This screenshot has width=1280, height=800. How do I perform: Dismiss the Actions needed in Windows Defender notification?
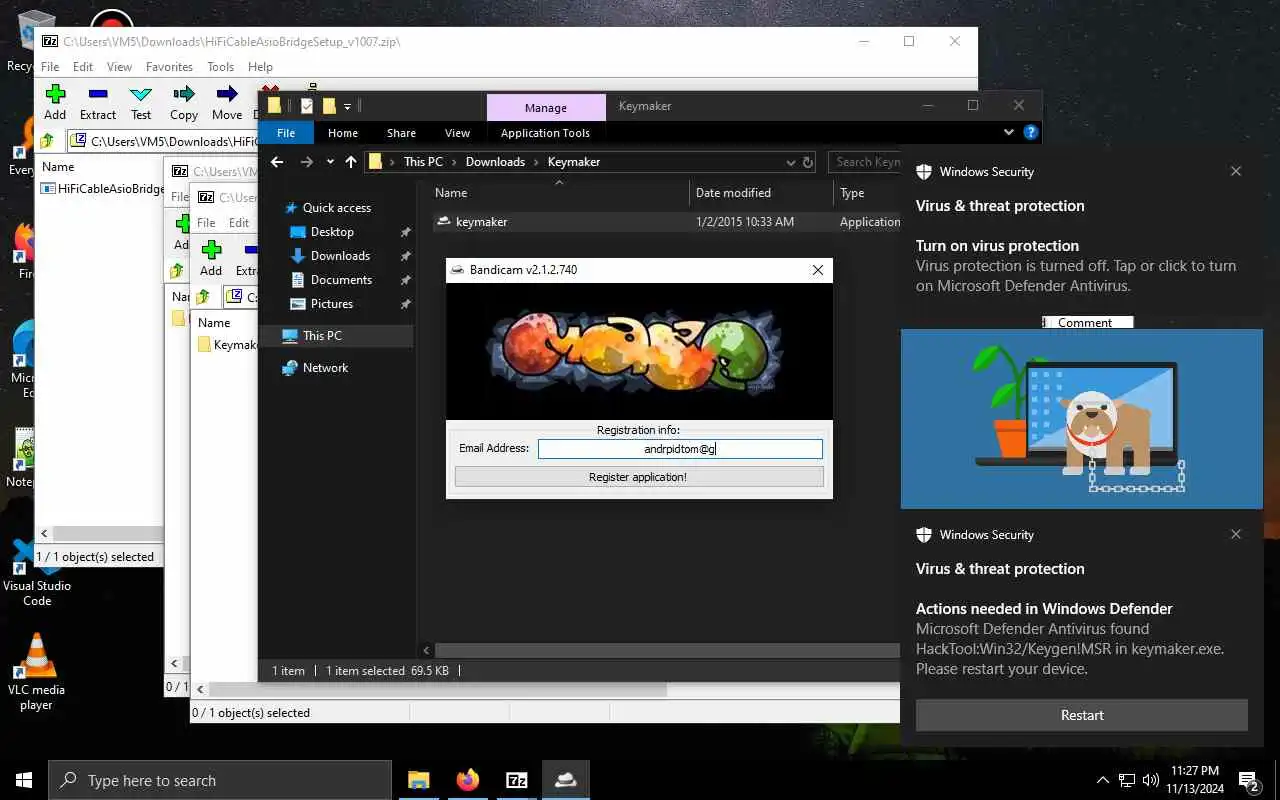[x=1236, y=534]
